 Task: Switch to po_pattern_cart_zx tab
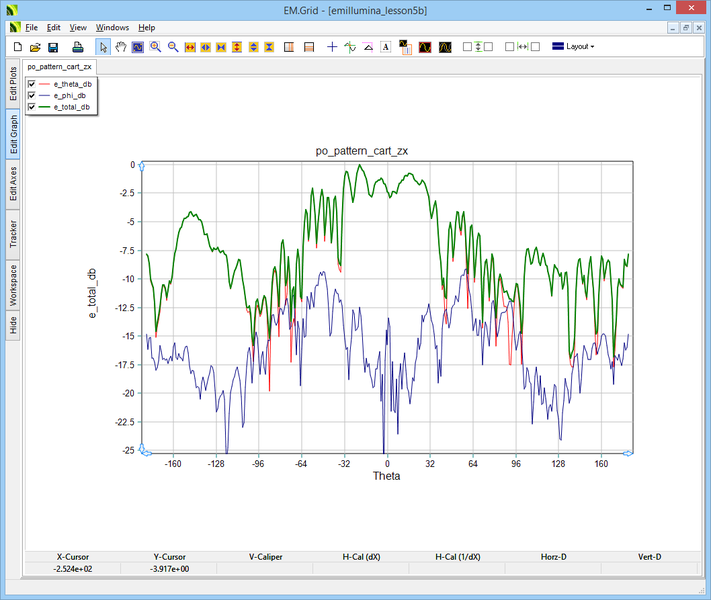pyautogui.click(x=60, y=66)
